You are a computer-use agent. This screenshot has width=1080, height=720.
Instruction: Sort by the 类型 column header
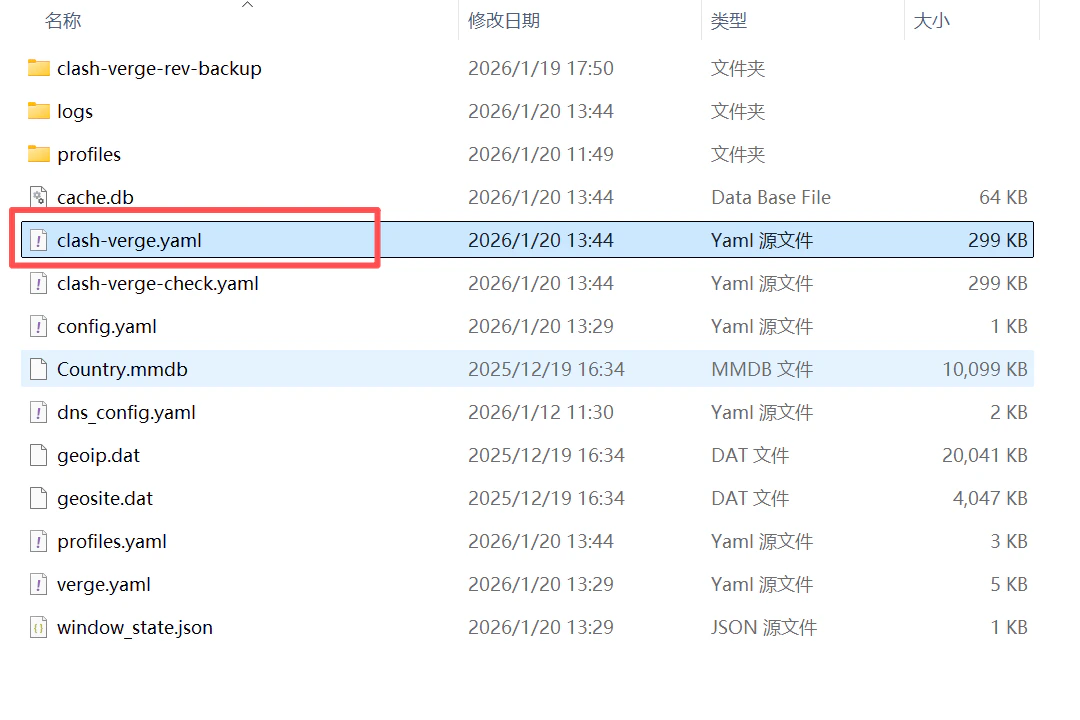click(x=728, y=21)
